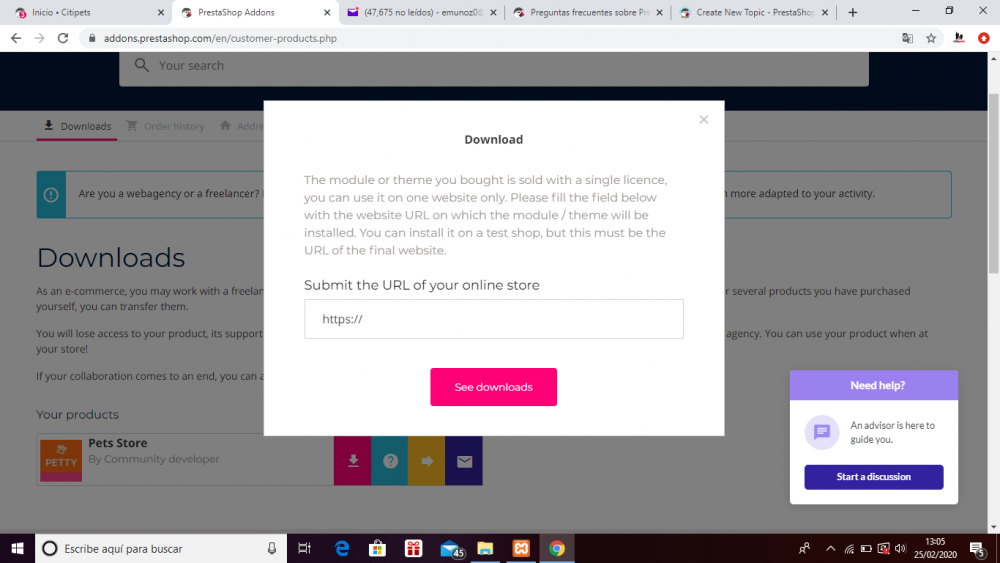Click the yellow transfer arrow icon
This screenshot has width=1000, height=563.
click(427, 461)
